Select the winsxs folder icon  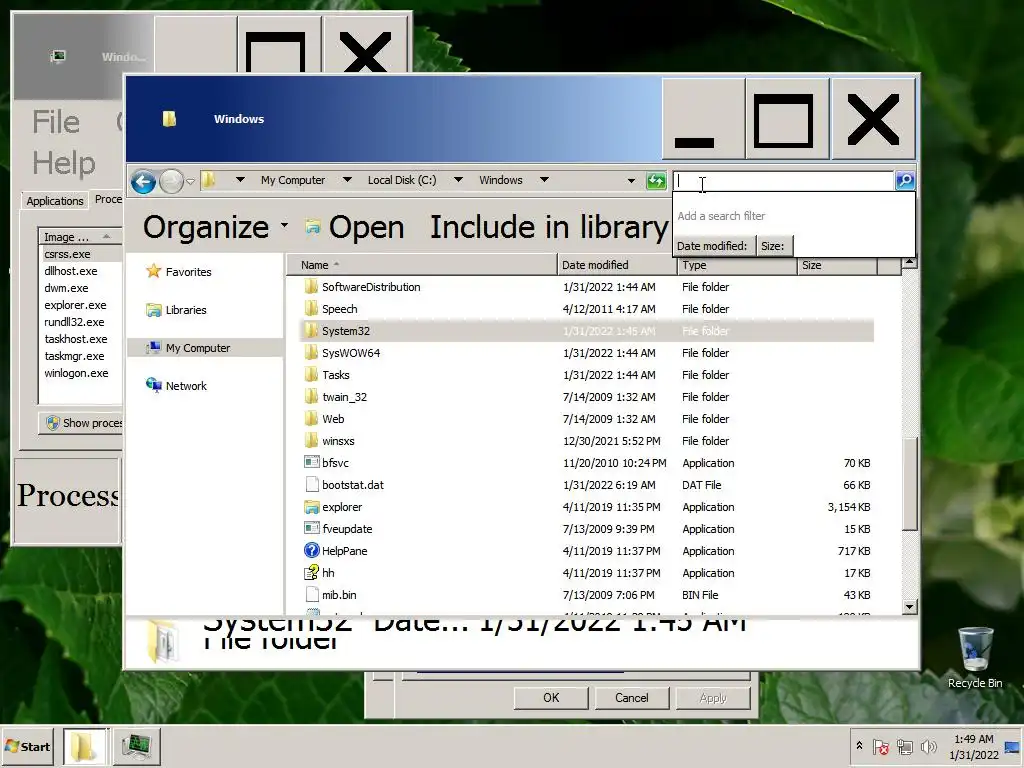coord(312,441)
